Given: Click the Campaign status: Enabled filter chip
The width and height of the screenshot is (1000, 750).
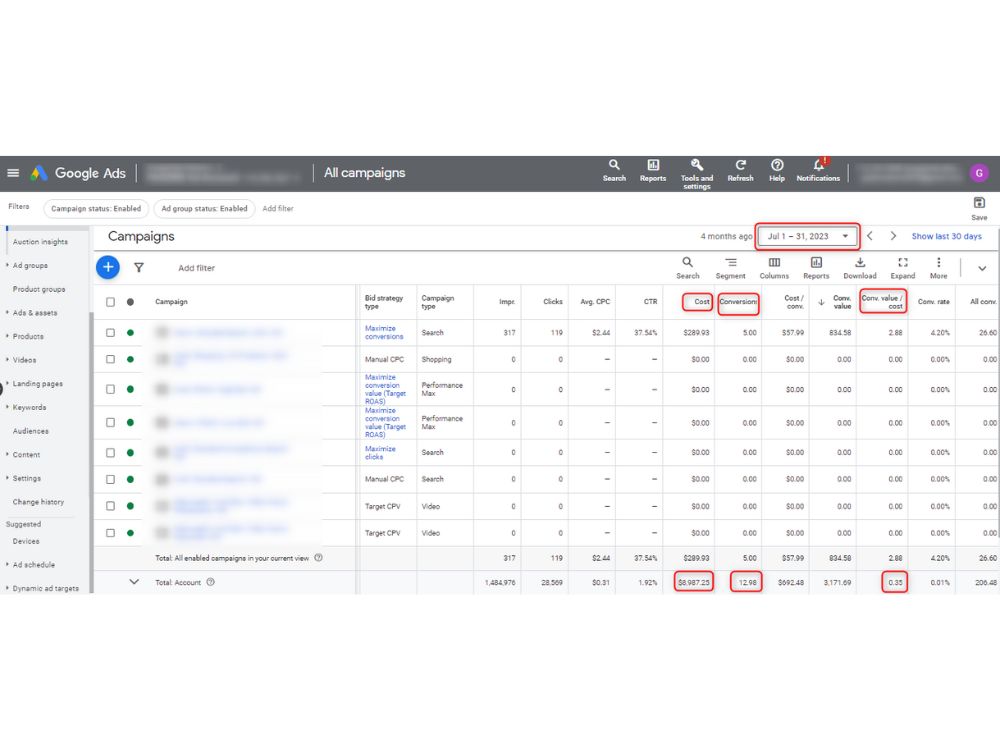Looking at the screenshot, I should coord(96,209).
